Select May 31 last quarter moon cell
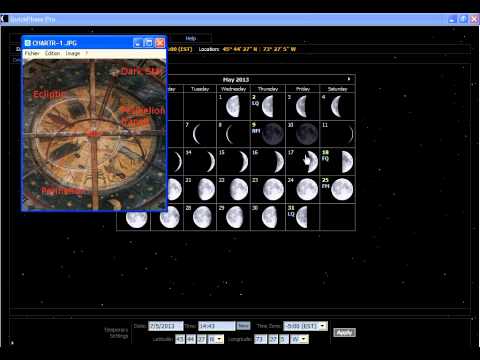This screenshot has height=360, width=480. click(302, 217)
